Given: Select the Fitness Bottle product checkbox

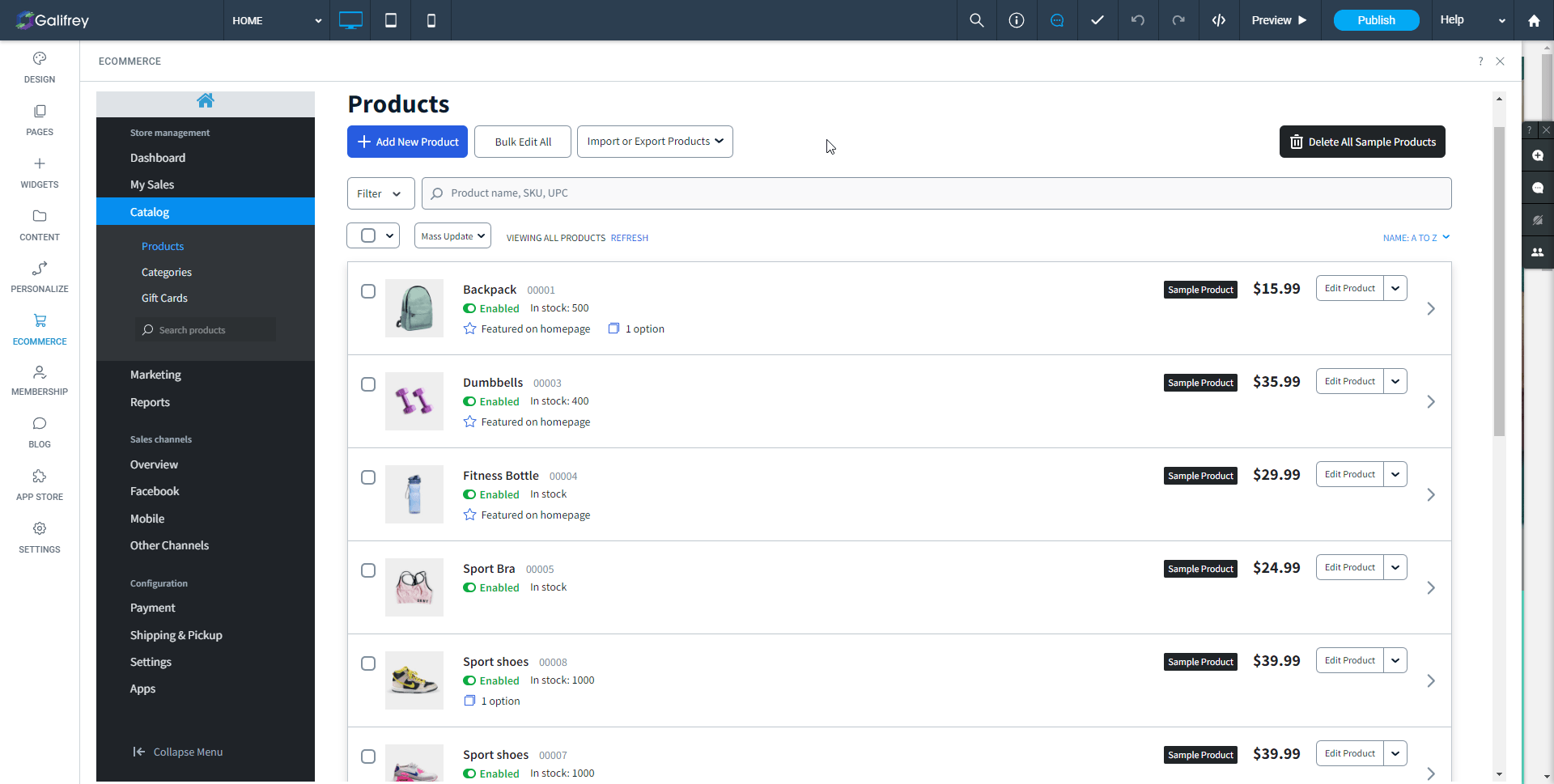Looking at the screenshot, I should click(x=368, y=477).
